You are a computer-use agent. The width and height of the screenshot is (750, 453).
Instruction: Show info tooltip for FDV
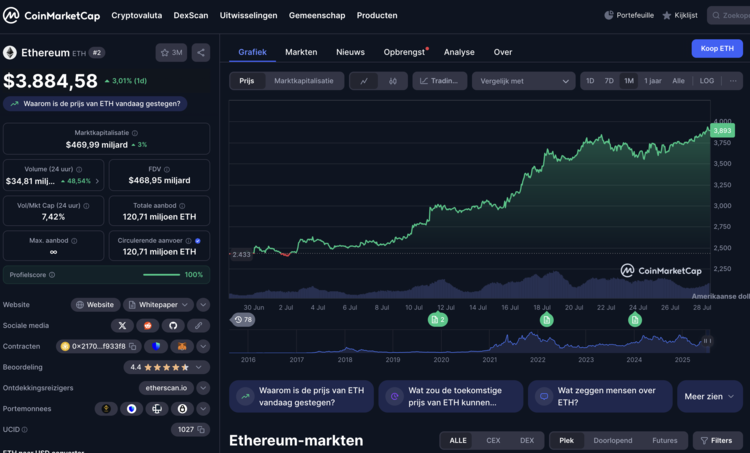click(x=167, y=169)
